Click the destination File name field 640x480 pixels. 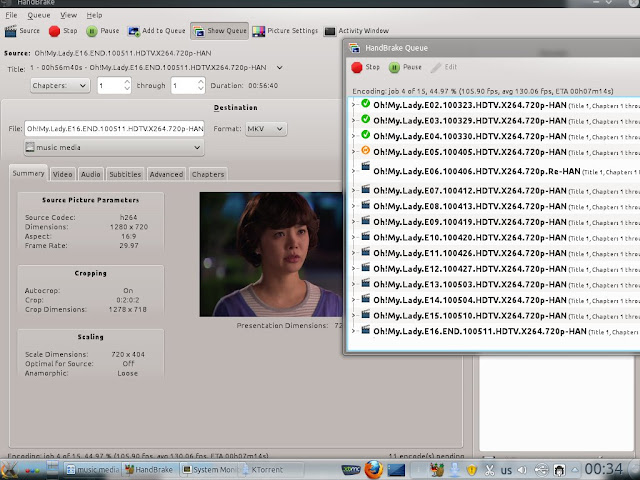pos(113,128)
